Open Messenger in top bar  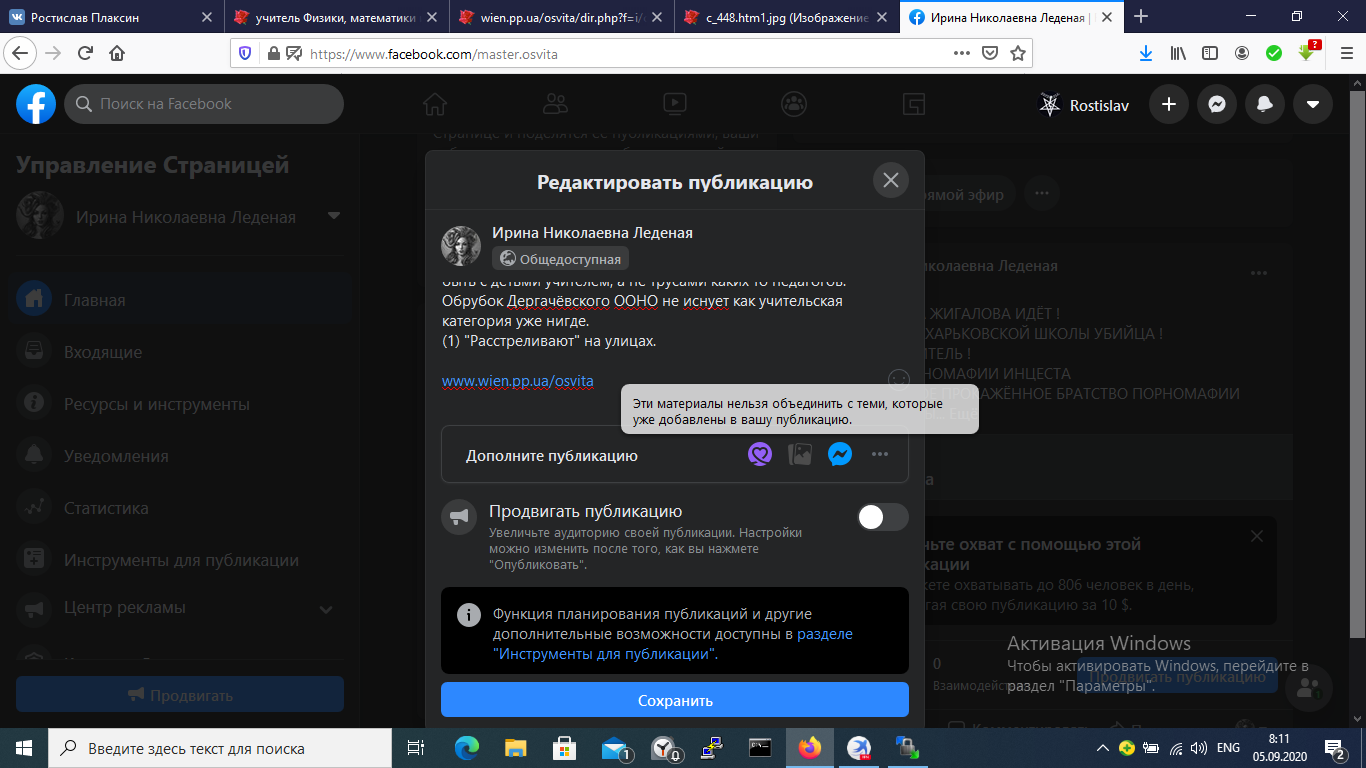point(1217,104)
